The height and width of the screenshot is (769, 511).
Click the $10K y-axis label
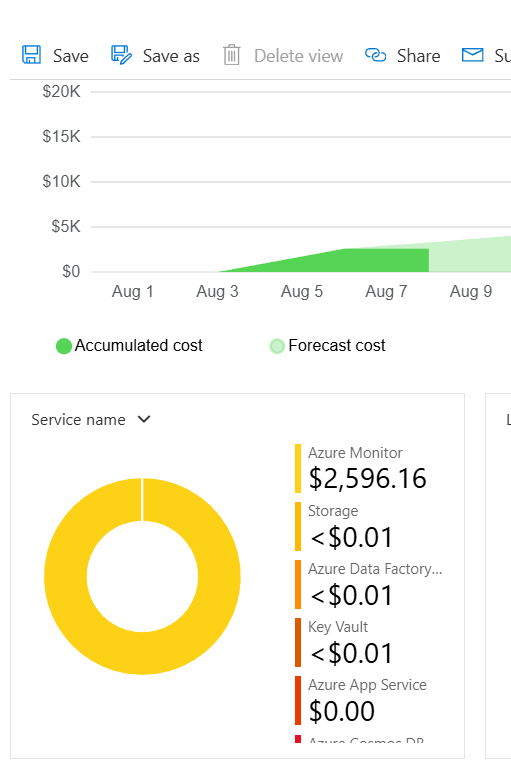[61, 181]
